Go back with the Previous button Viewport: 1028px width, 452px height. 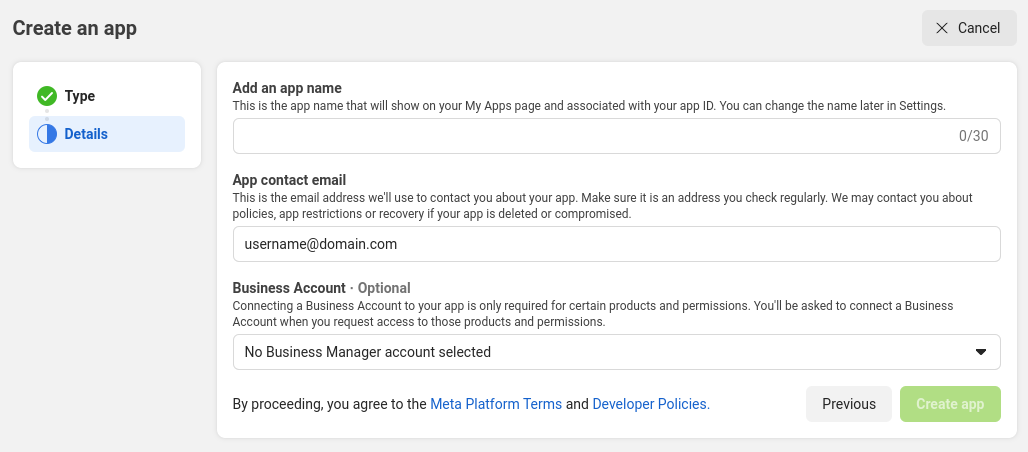tap(848, 404)
